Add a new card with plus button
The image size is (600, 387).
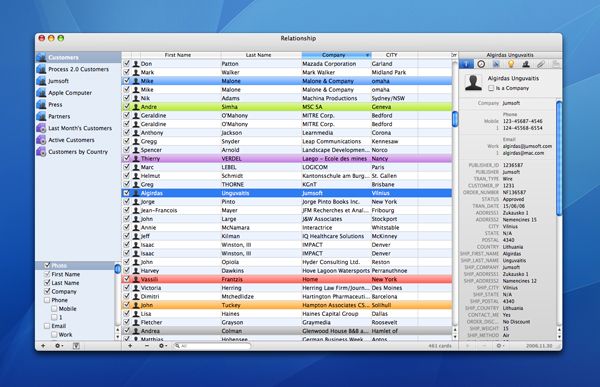coord(130,346)
